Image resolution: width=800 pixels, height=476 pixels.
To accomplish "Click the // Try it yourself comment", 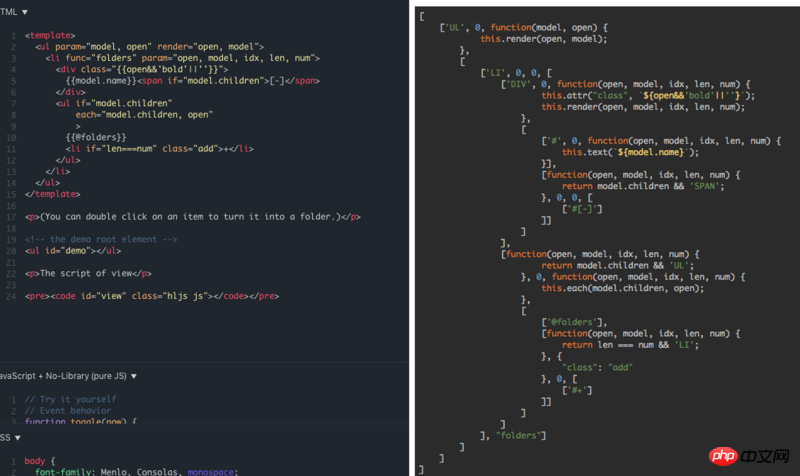I will [70, 399].
